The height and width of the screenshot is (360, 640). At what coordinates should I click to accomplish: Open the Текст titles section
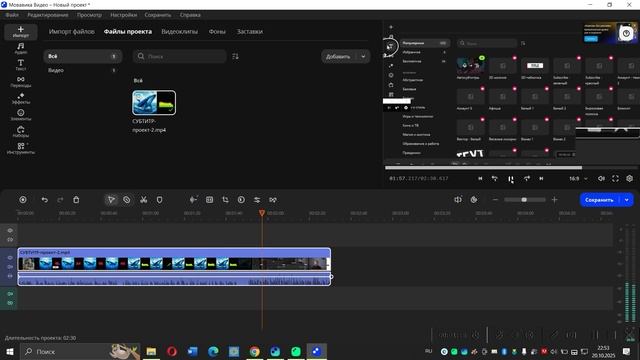coord(21,65)
